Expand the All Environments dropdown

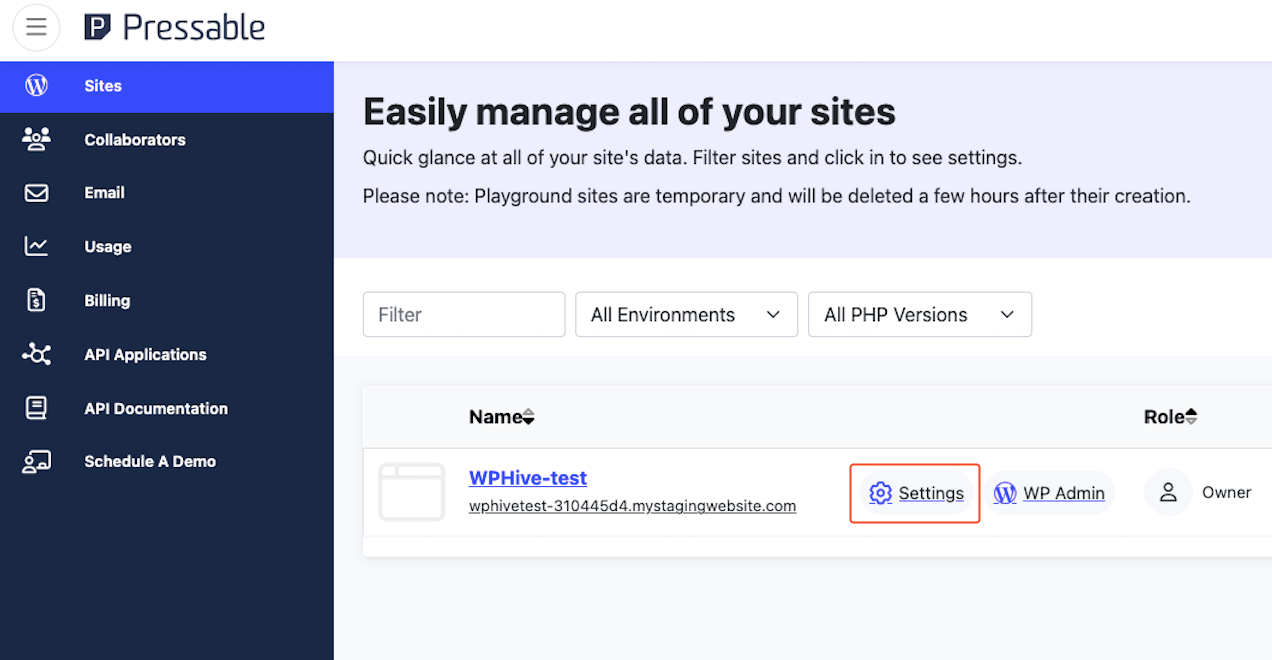(686, 314)
